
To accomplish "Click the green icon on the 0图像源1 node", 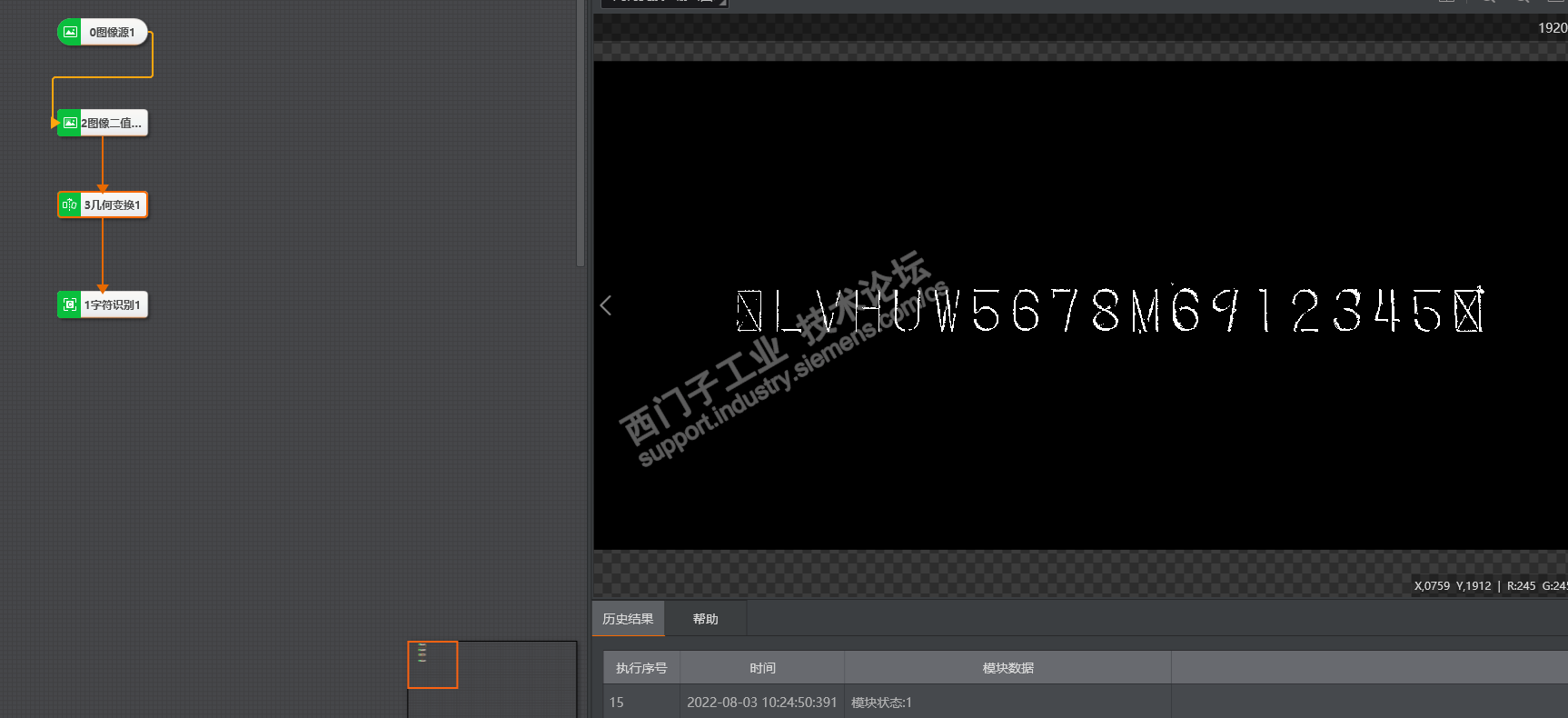I will click(70, 32).
